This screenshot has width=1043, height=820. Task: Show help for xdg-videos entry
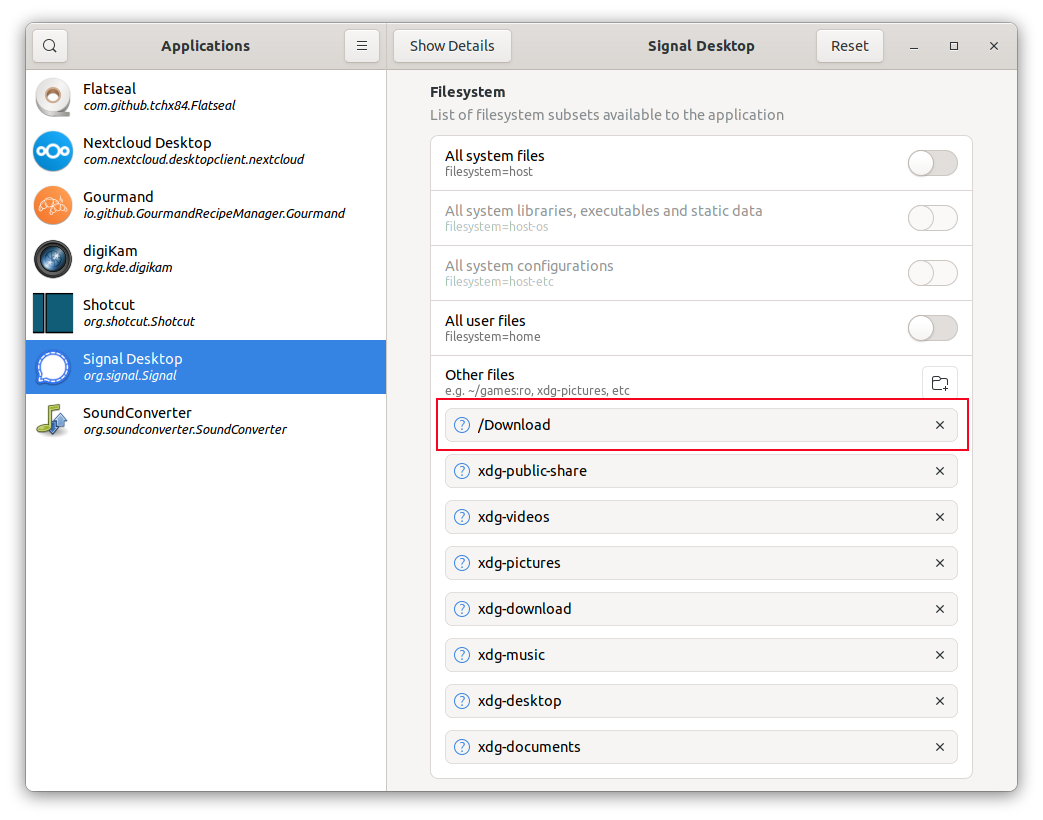point(462,517)
